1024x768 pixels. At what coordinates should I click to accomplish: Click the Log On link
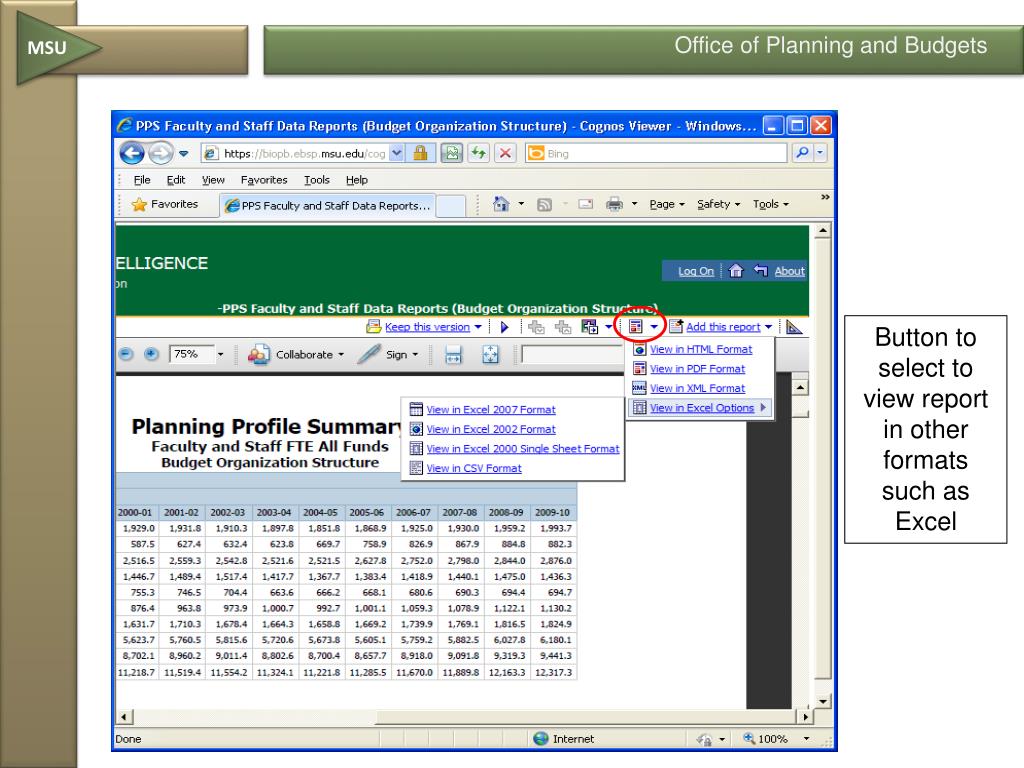[x=696, y=271]
